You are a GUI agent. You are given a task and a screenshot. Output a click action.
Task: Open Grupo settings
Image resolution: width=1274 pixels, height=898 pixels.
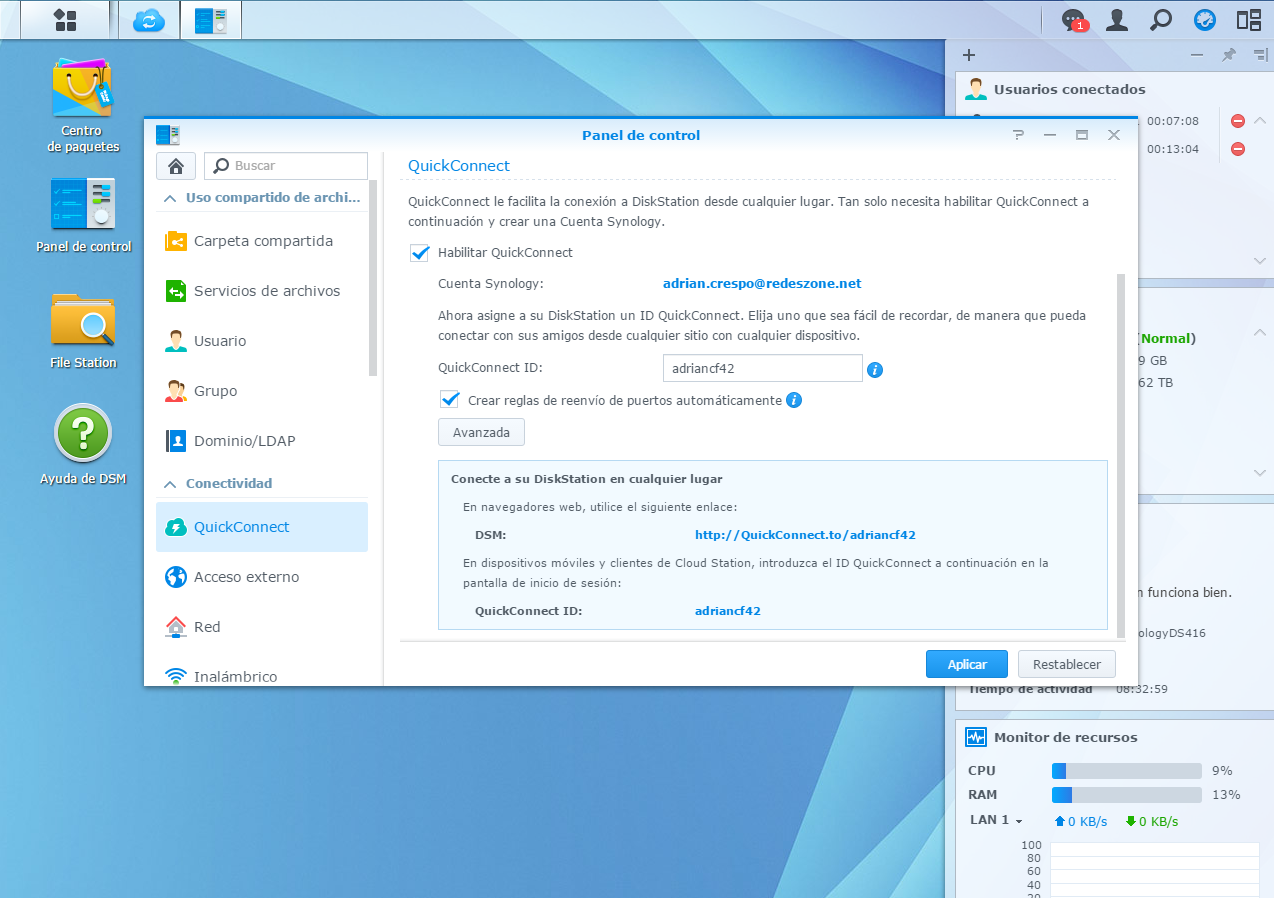tap(262, 391)
